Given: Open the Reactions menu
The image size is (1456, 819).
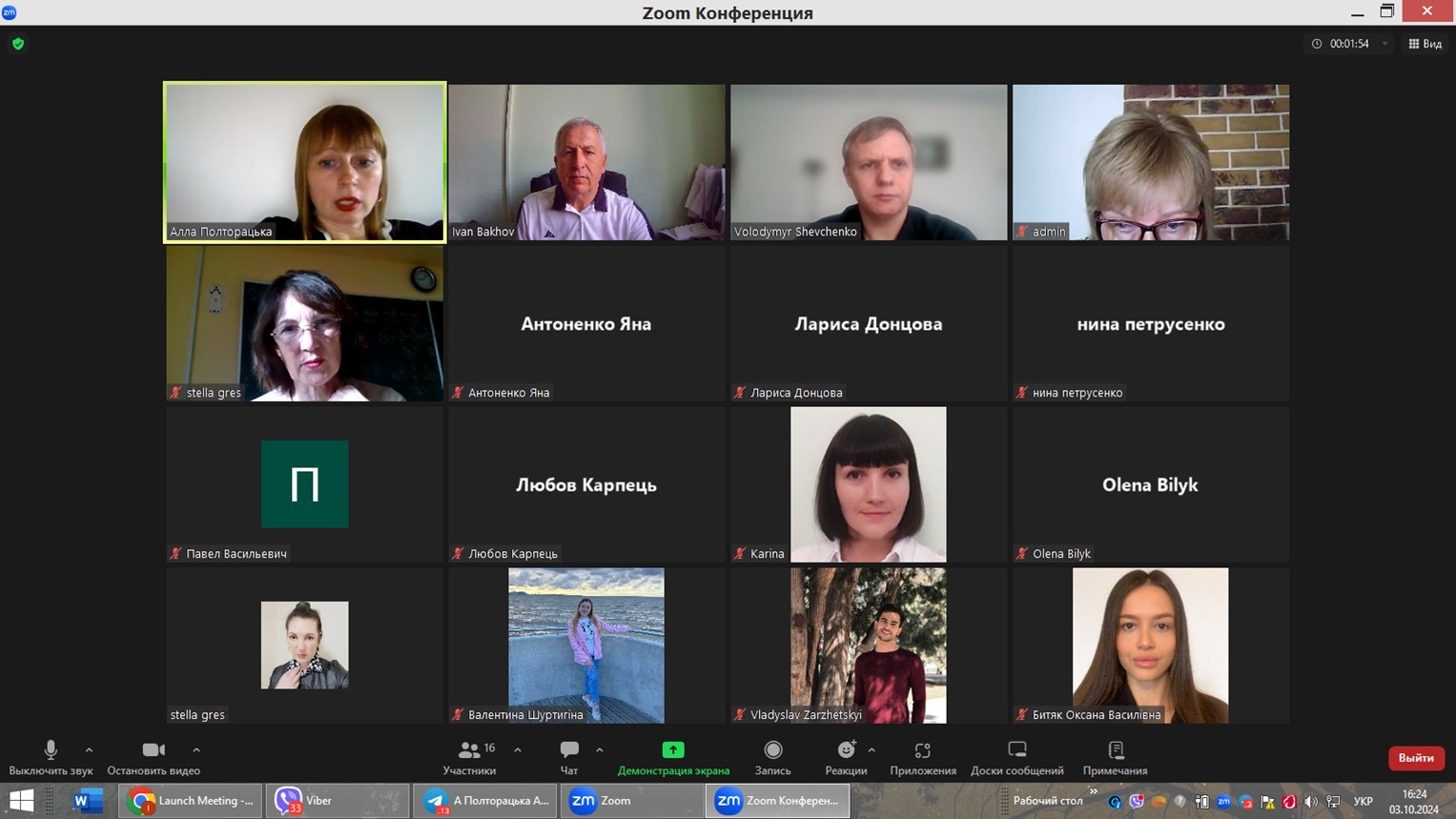Looking at the screenshot, I should coord(846,751).
